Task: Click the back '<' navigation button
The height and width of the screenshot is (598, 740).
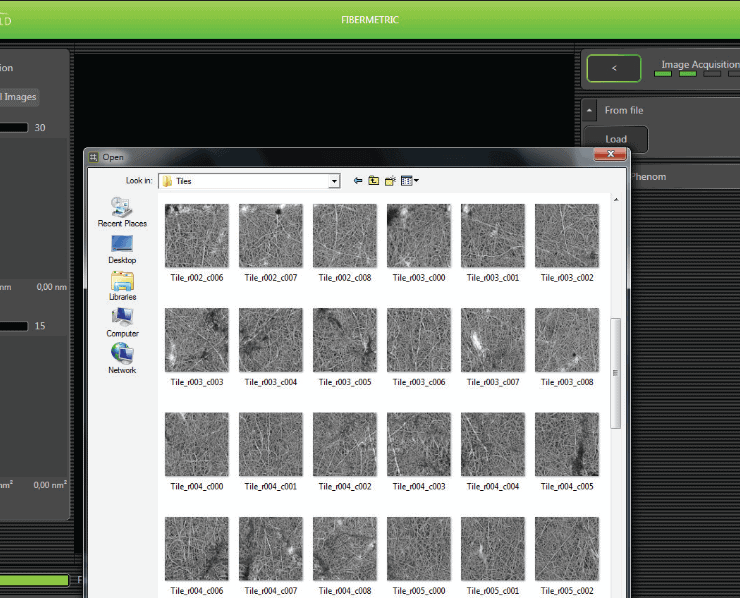Action: pyautogui.click(x=614, y=68)
